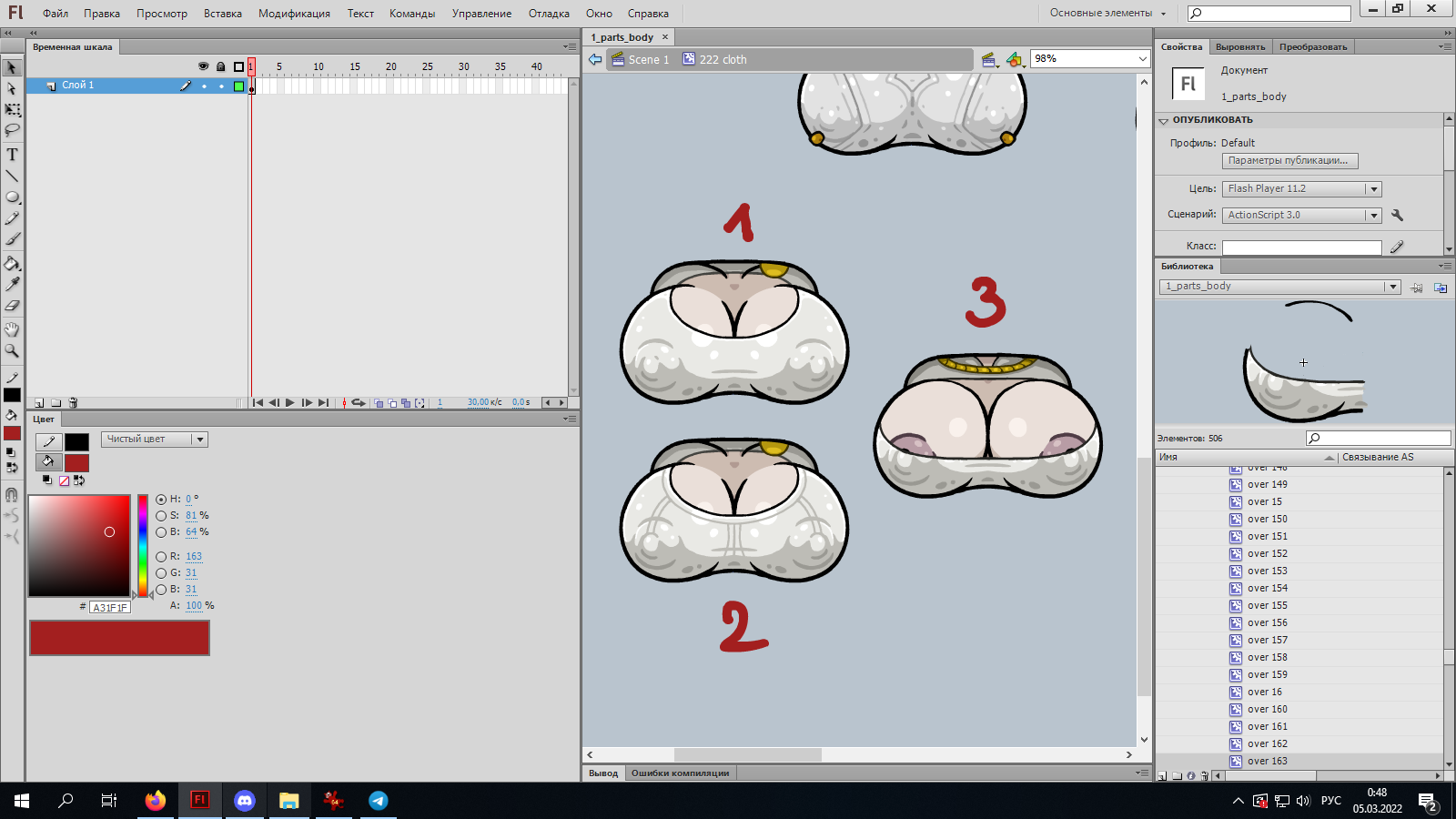Click the Swap Colors icon in tools panel

click(12, 468)
